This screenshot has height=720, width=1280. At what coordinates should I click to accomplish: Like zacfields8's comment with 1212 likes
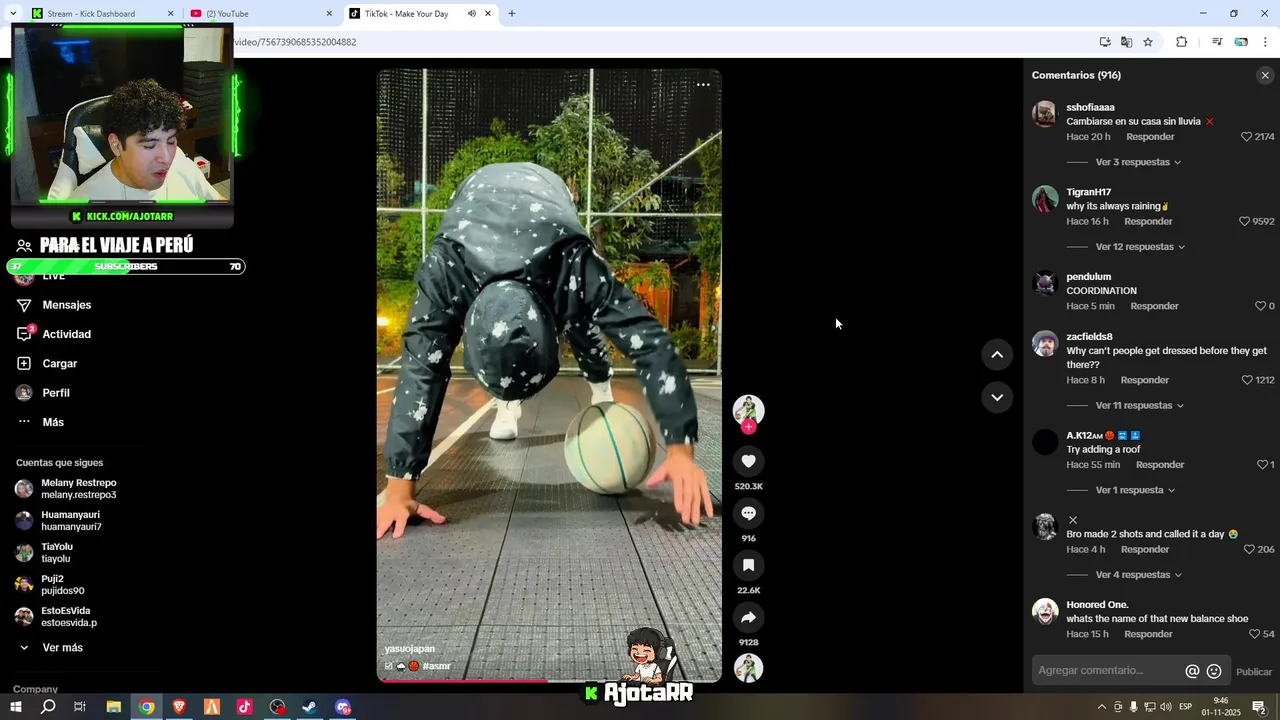coord(1247,380)
